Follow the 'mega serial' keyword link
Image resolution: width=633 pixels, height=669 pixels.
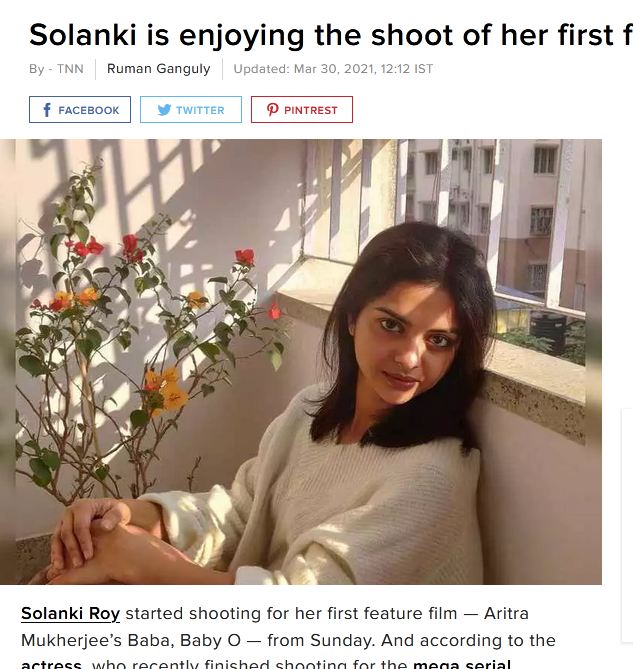[x=462, y=664]
